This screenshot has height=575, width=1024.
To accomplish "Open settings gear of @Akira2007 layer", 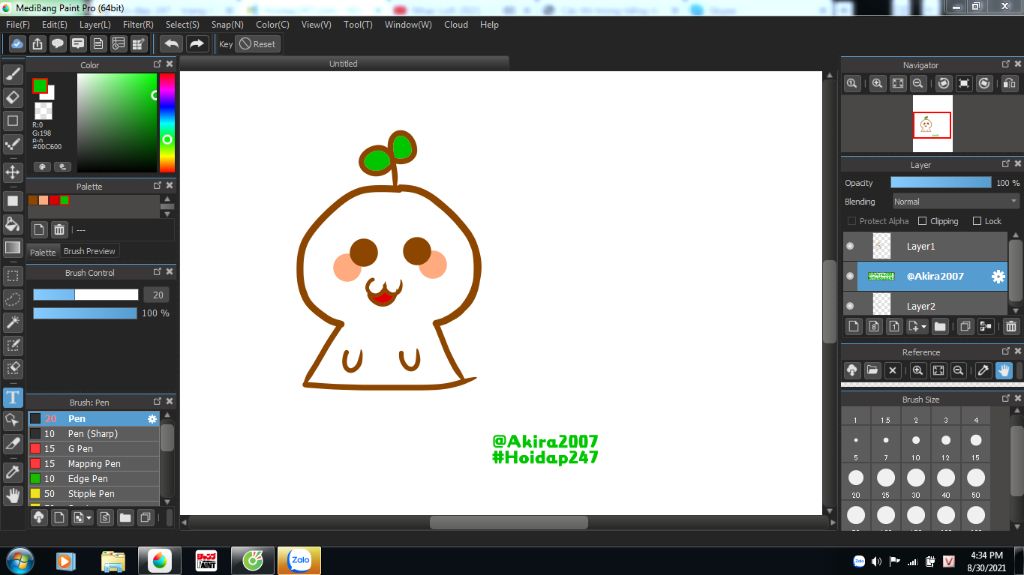I will pyautogui.click(x=998, y=276).
